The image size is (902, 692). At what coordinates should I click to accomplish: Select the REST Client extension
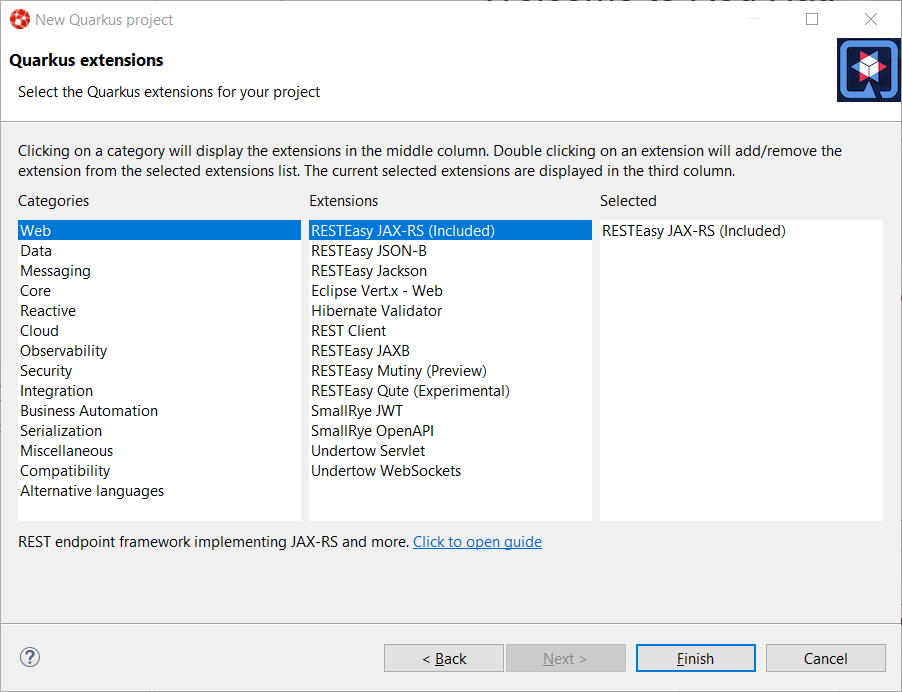450,331
